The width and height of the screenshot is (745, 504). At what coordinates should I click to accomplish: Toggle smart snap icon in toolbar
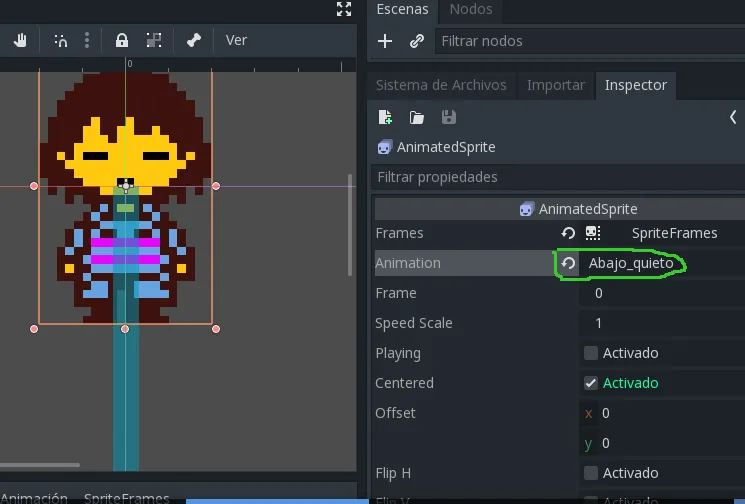pos(60,40)
